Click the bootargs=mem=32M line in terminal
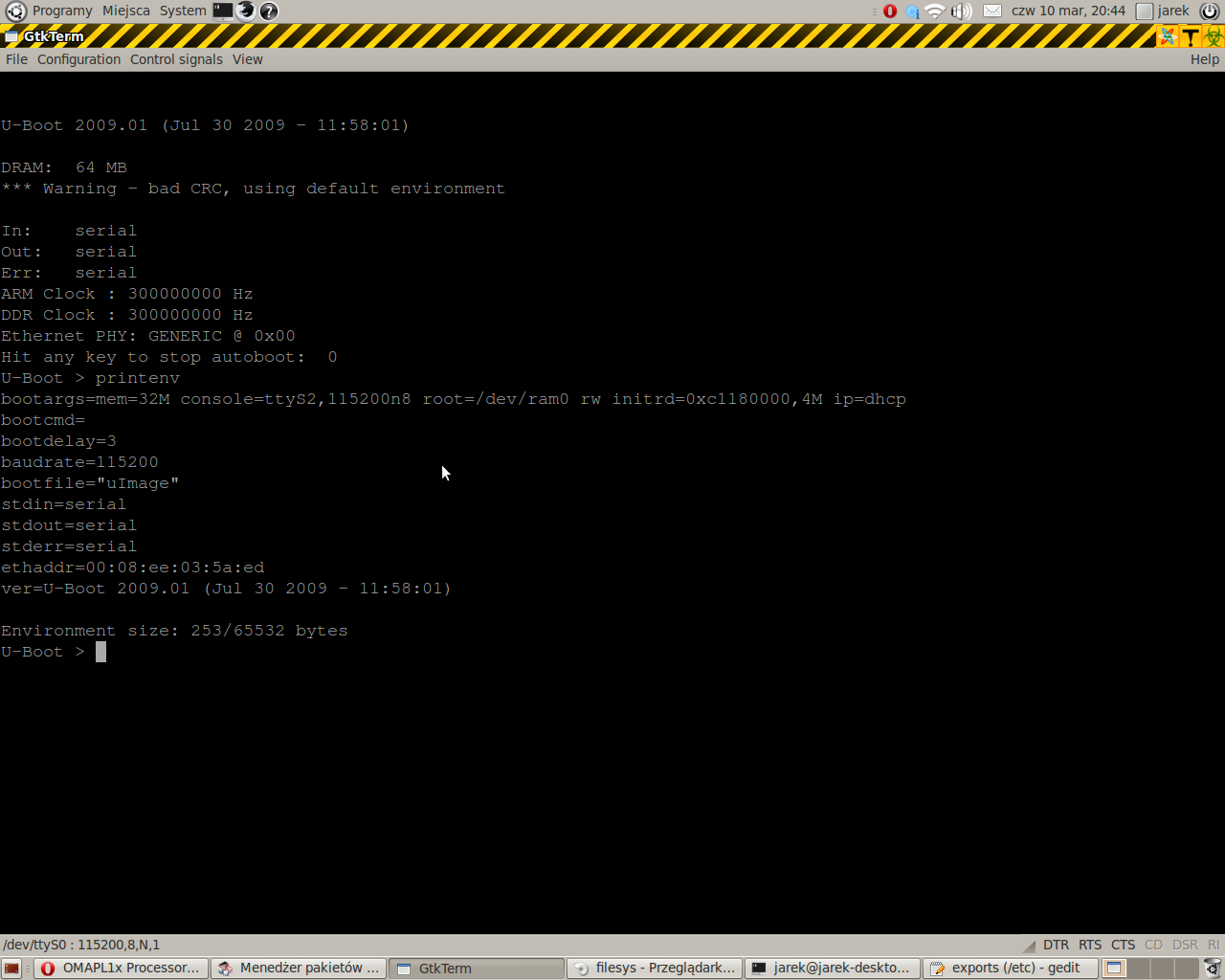Viewport: 1225px width, 980px height. pyautogui.click(x=454, y=399)
